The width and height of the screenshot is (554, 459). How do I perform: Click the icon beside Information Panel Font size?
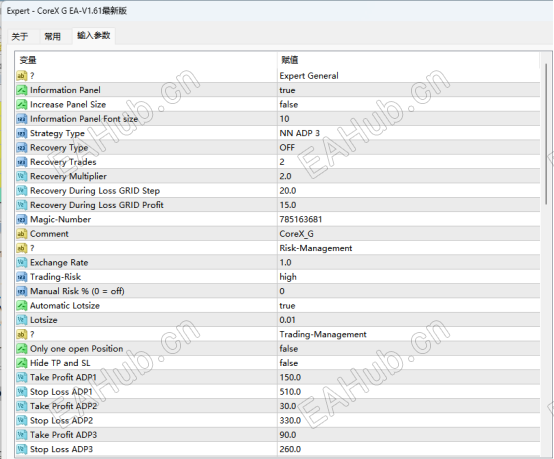pos(22,119)
